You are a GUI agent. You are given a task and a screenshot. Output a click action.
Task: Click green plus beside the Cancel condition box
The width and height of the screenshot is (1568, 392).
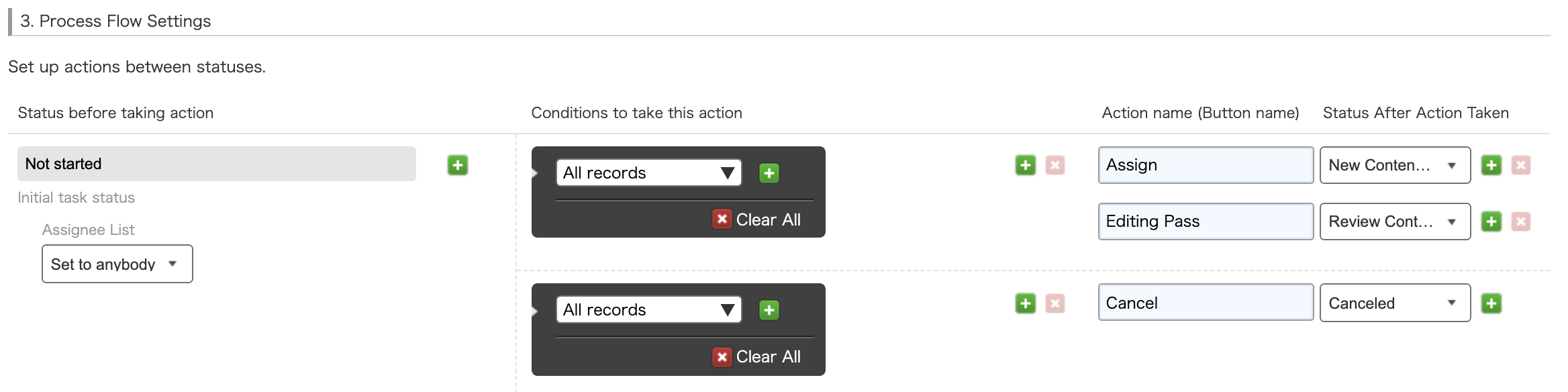[1024, 303]
